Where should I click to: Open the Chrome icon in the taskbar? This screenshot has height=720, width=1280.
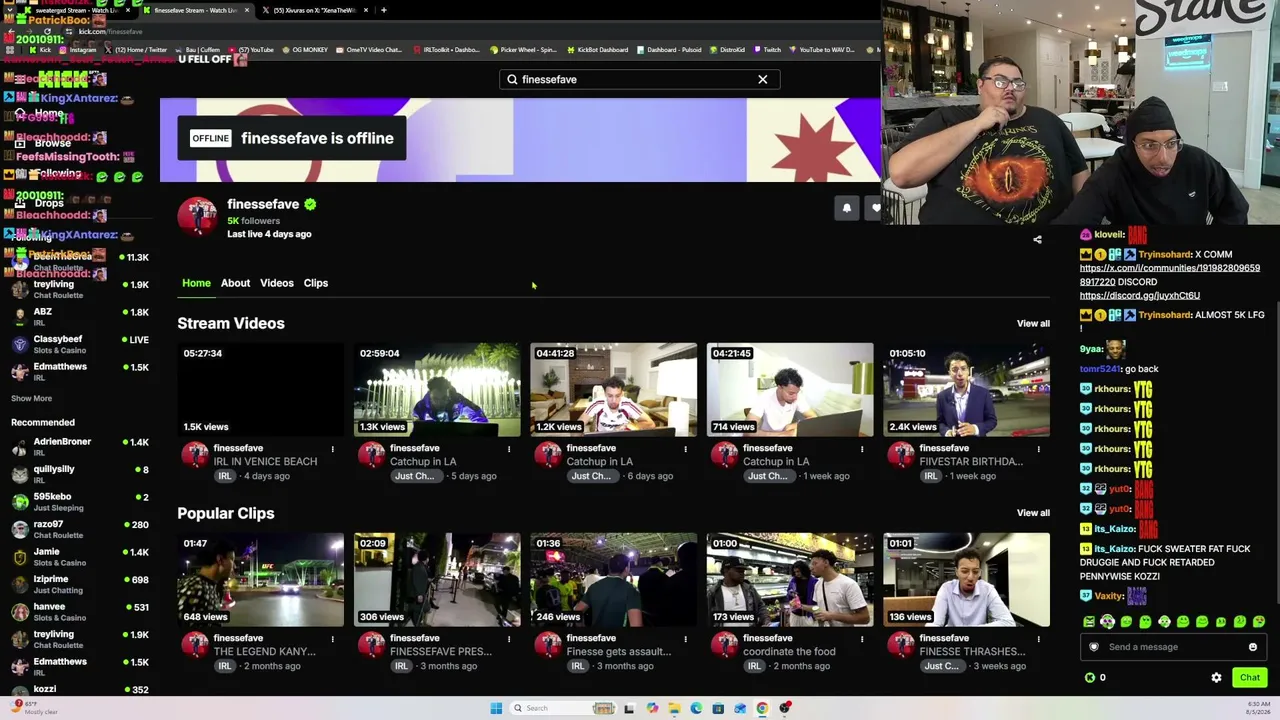762,708
